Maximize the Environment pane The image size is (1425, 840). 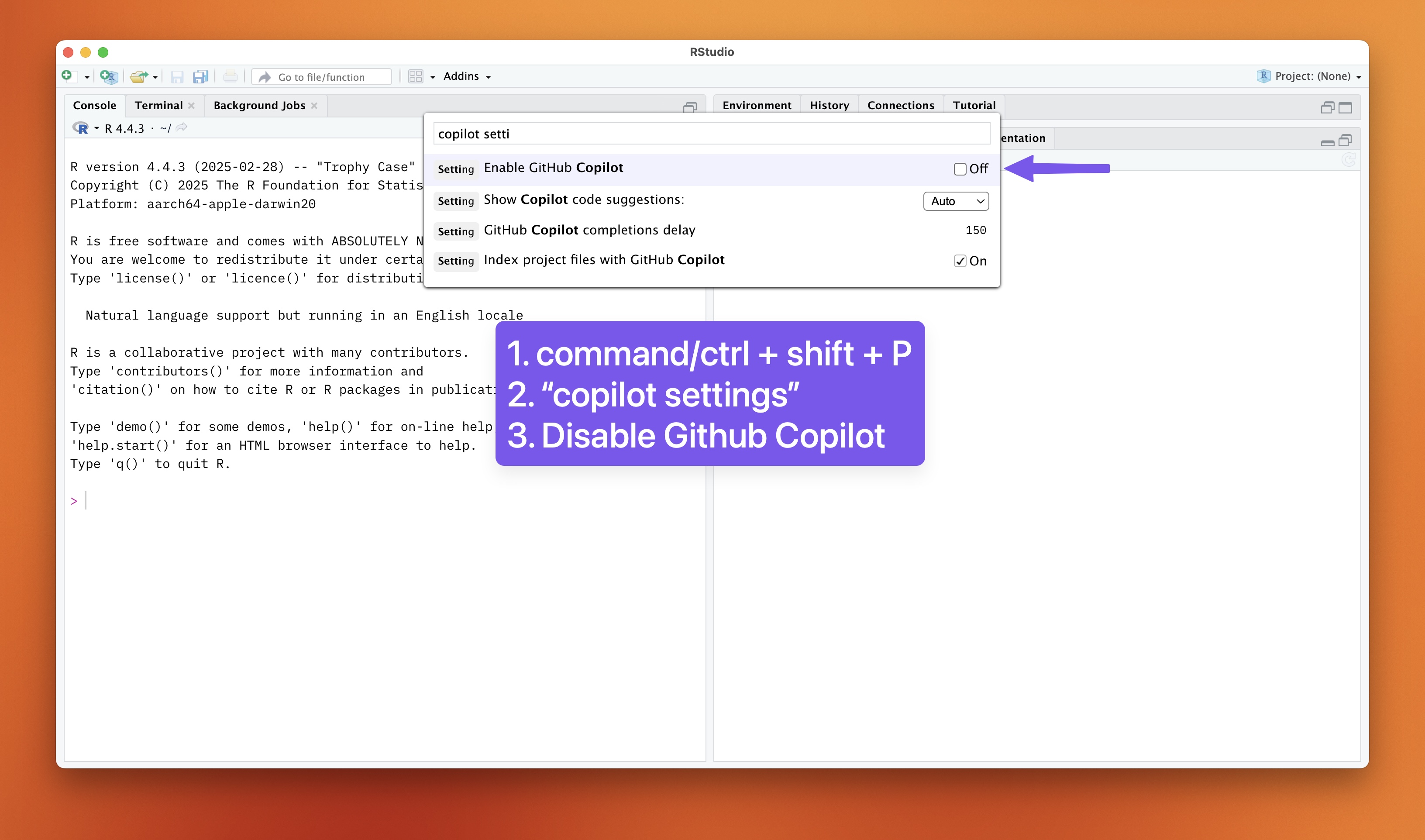(x=1345, y=107)
